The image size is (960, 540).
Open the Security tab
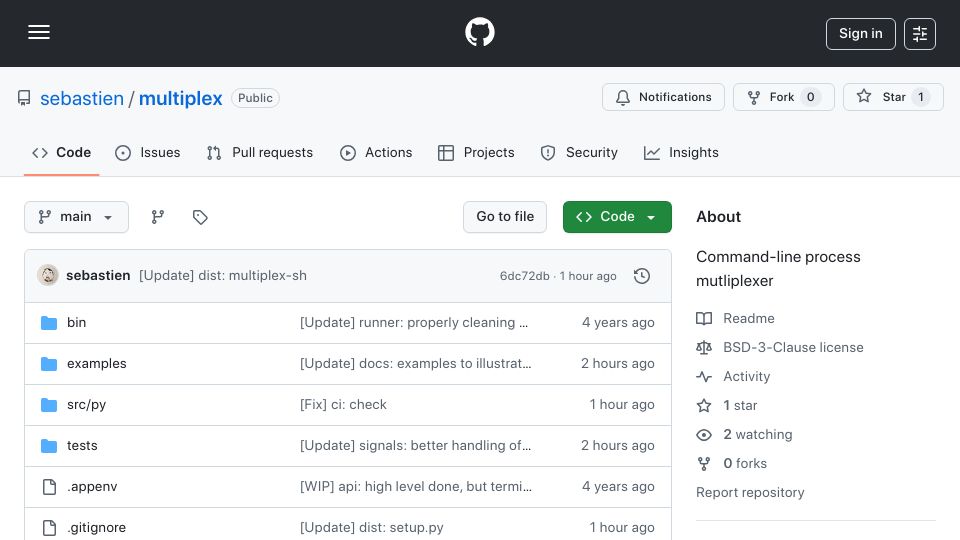(579, 152)
